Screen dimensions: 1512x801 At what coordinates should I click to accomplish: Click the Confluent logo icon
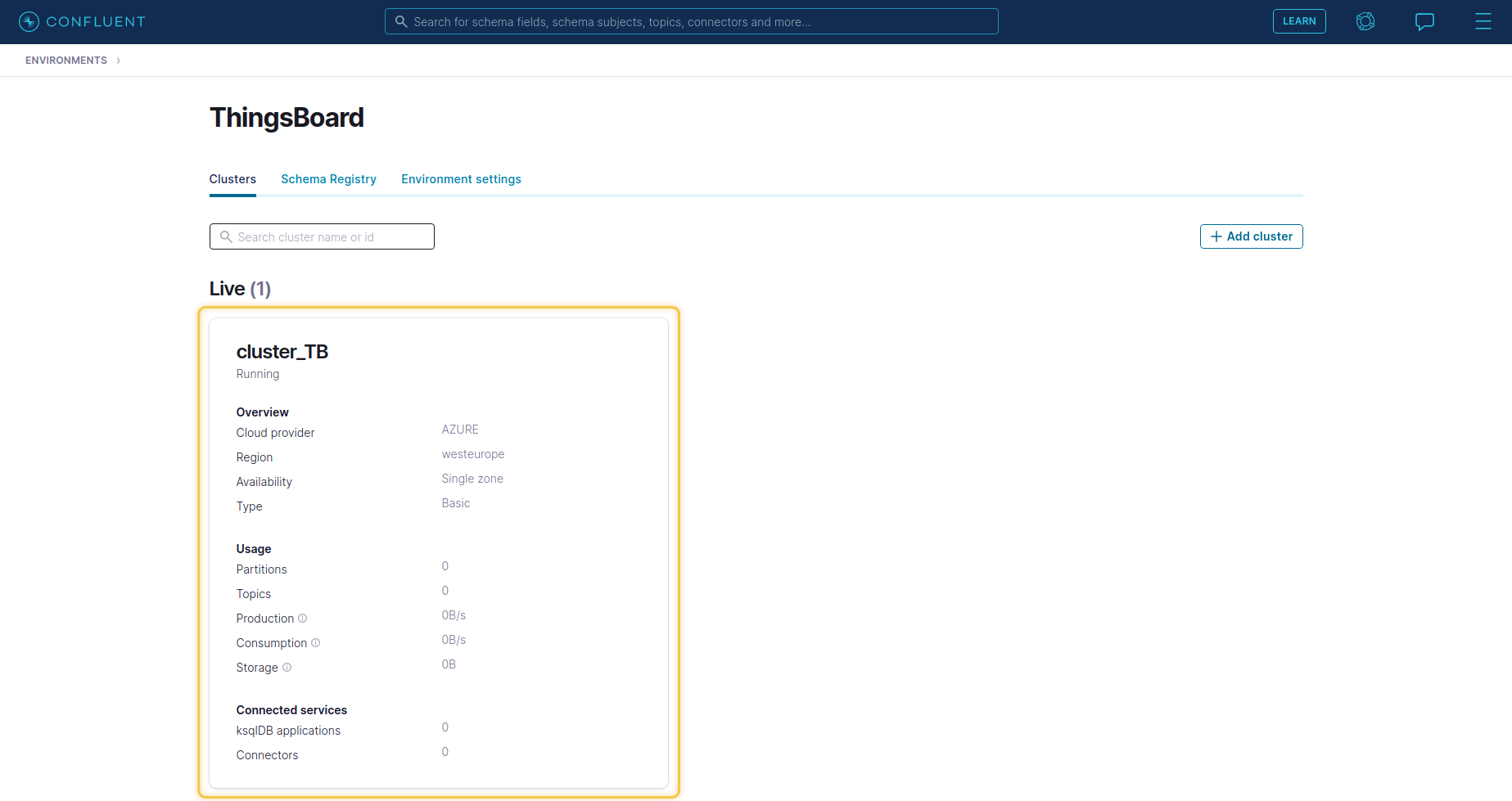pyautogui.click(x=29, y=22)
